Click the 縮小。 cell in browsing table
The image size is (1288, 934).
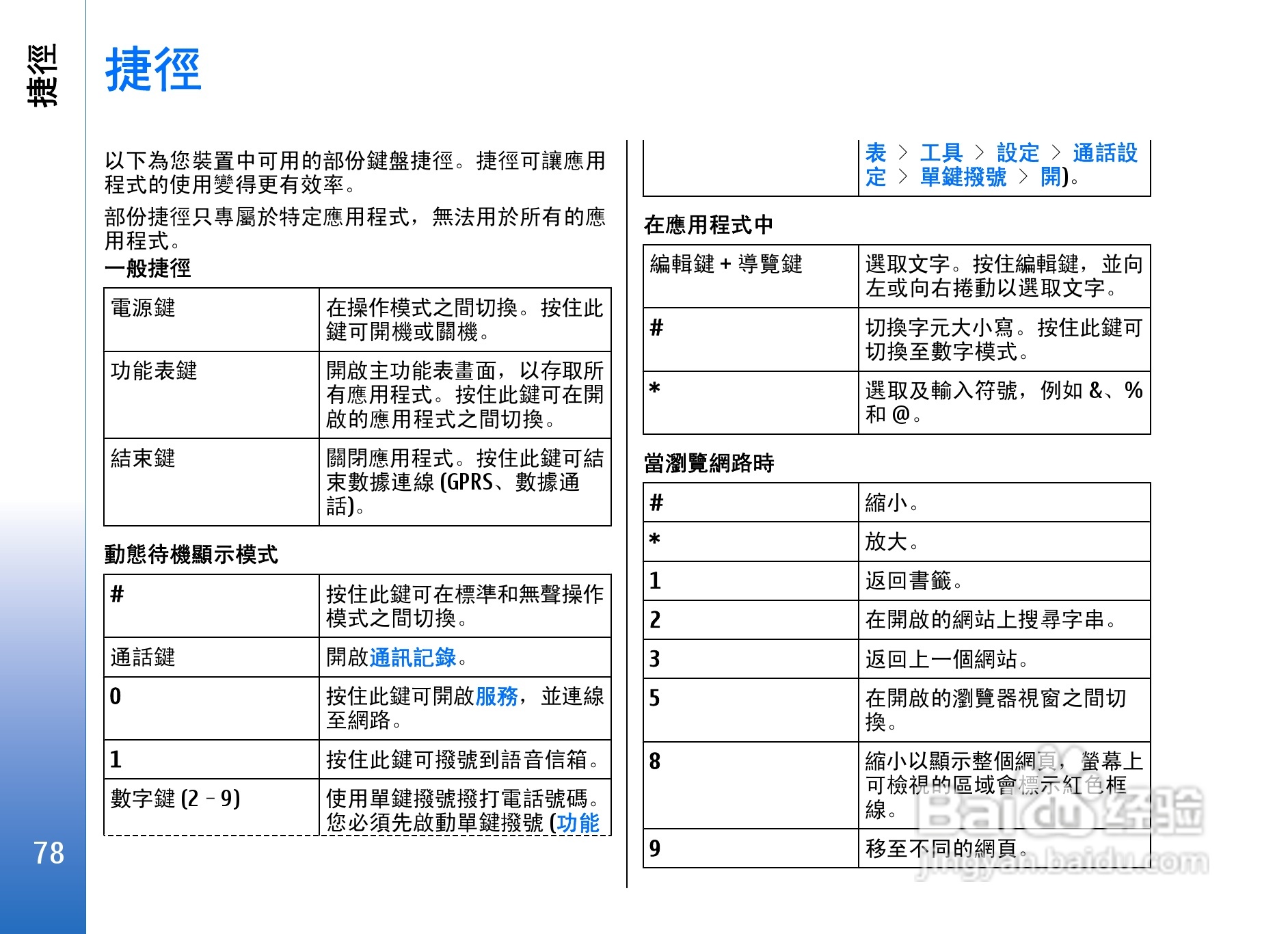tap(1004, 503)
